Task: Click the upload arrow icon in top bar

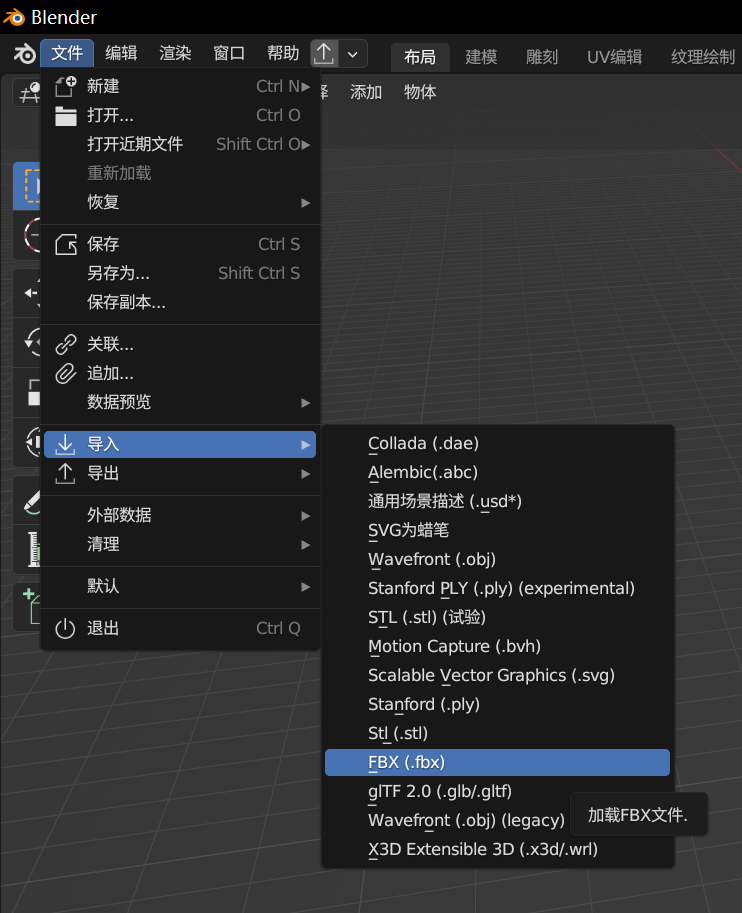Action: click(324, 54)
